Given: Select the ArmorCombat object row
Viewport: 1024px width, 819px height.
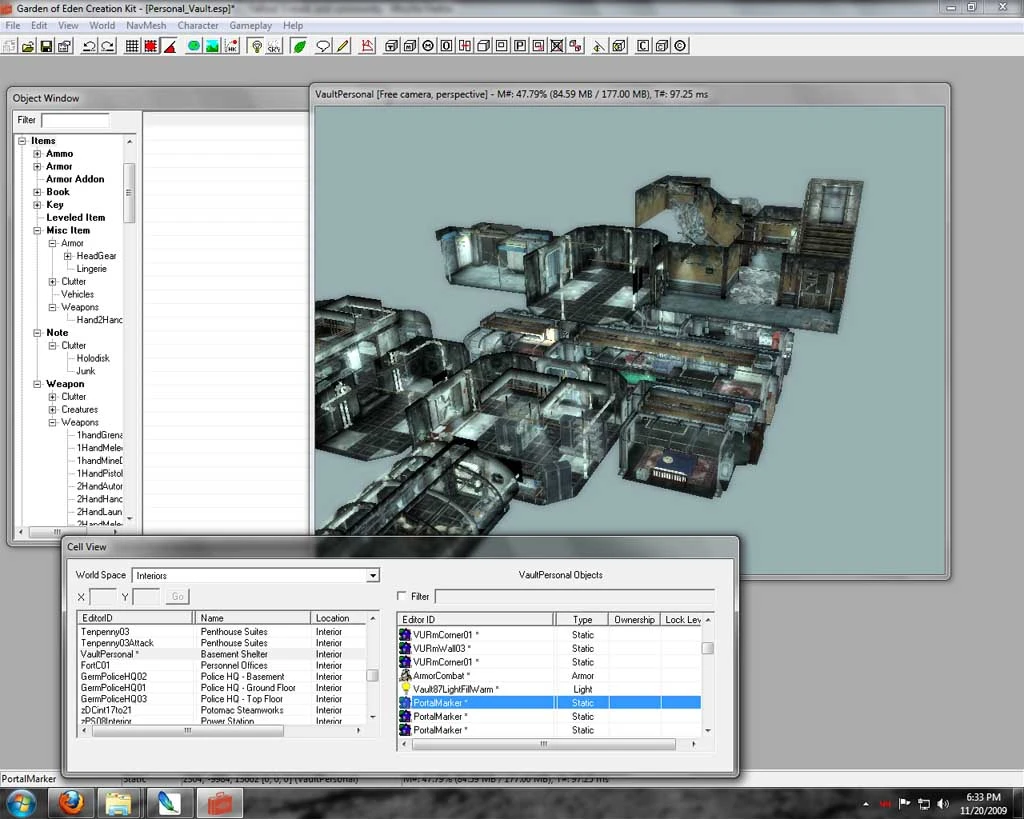Looking at the screenshot, I should point(549,675).
